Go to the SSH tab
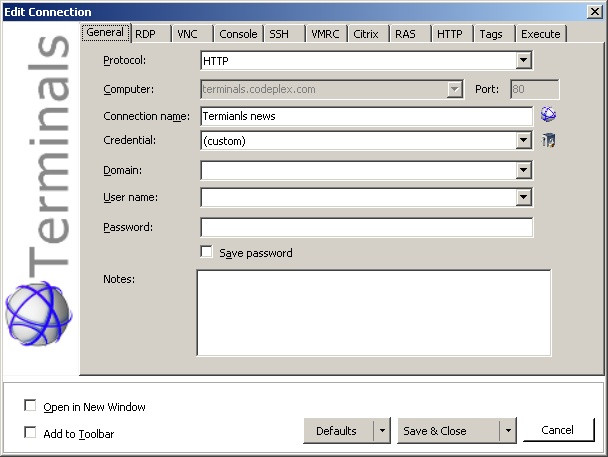 (284, 34)
